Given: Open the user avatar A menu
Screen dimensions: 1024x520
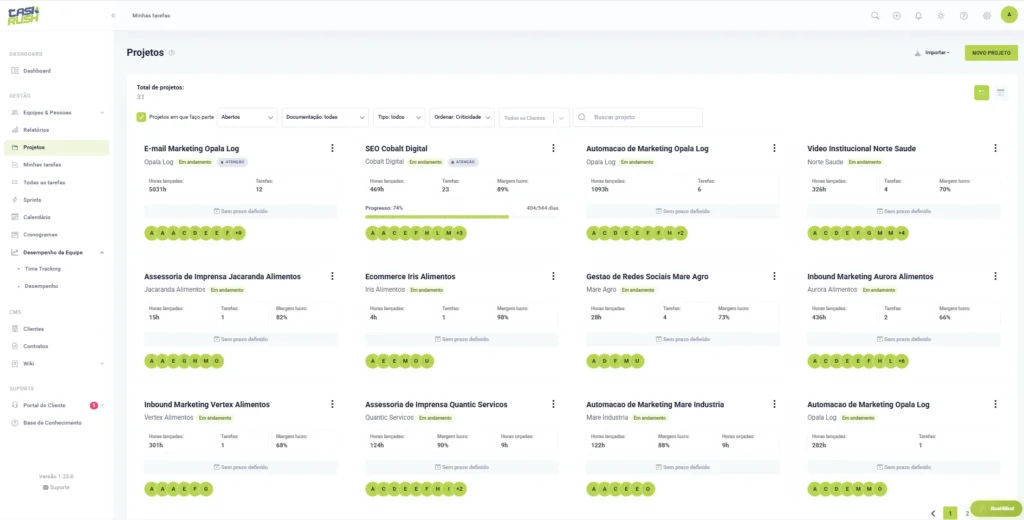Looking at the screenshot, I should pos(1009,14).
